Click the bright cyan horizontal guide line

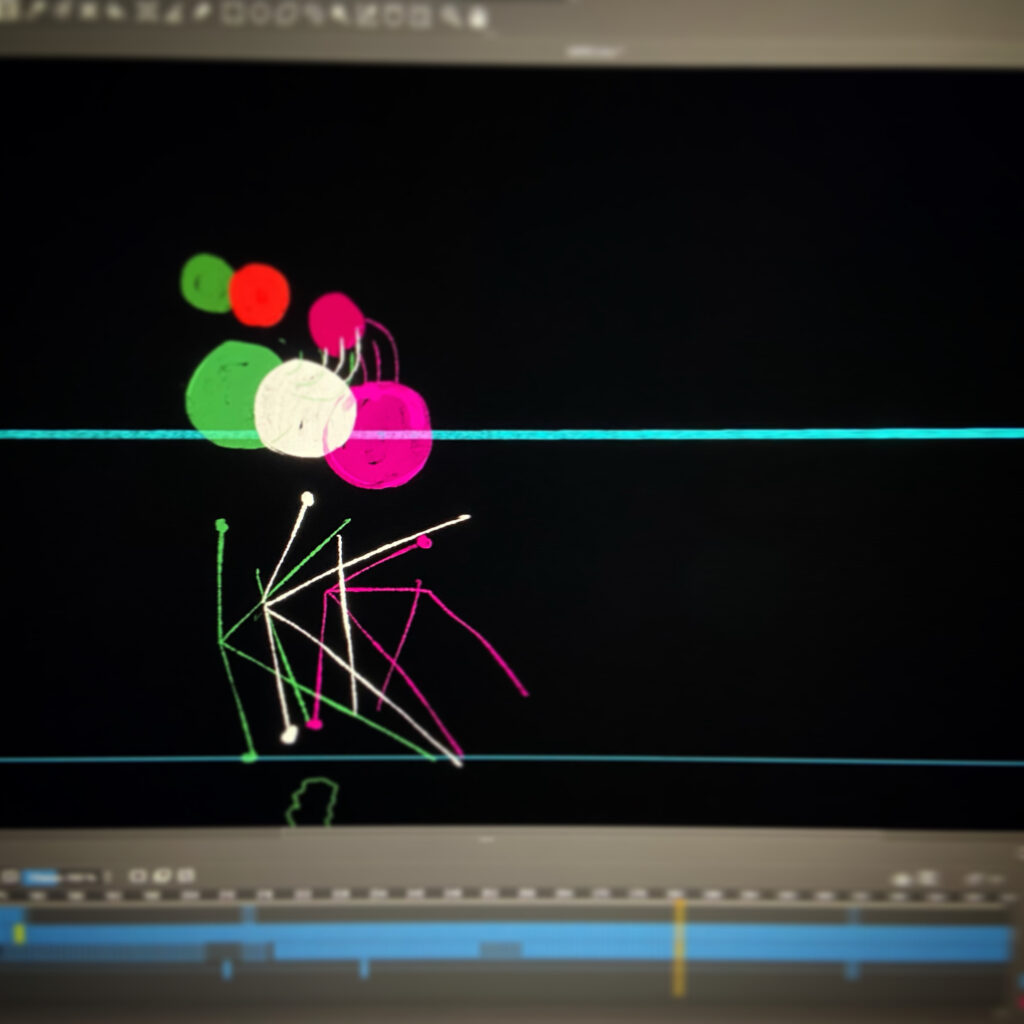click(x=700, y=434)
